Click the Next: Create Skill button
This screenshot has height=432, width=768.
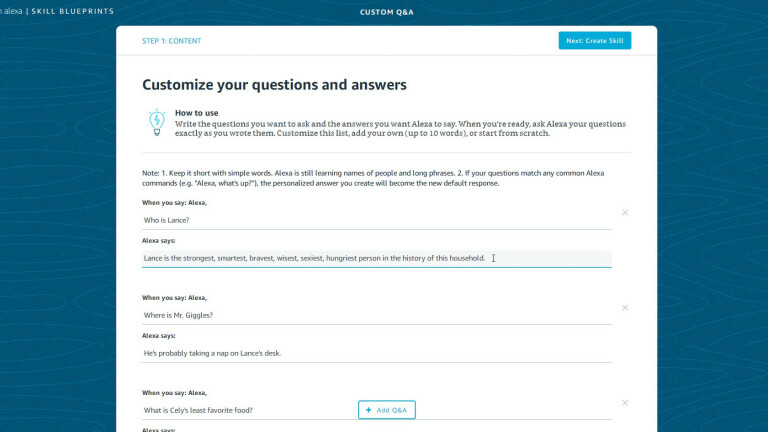click(595, 41)
